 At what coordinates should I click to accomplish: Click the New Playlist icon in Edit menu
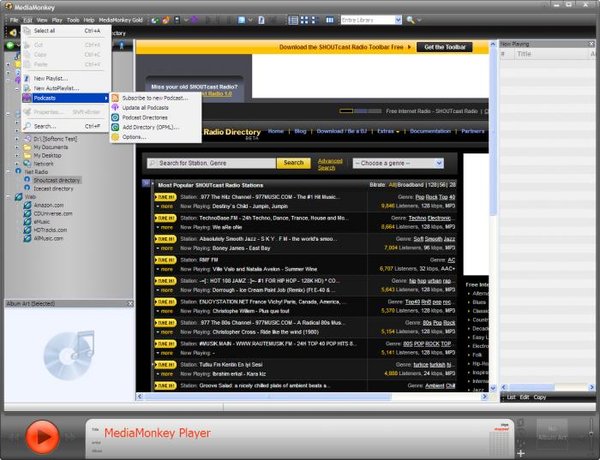click(27, 78)
